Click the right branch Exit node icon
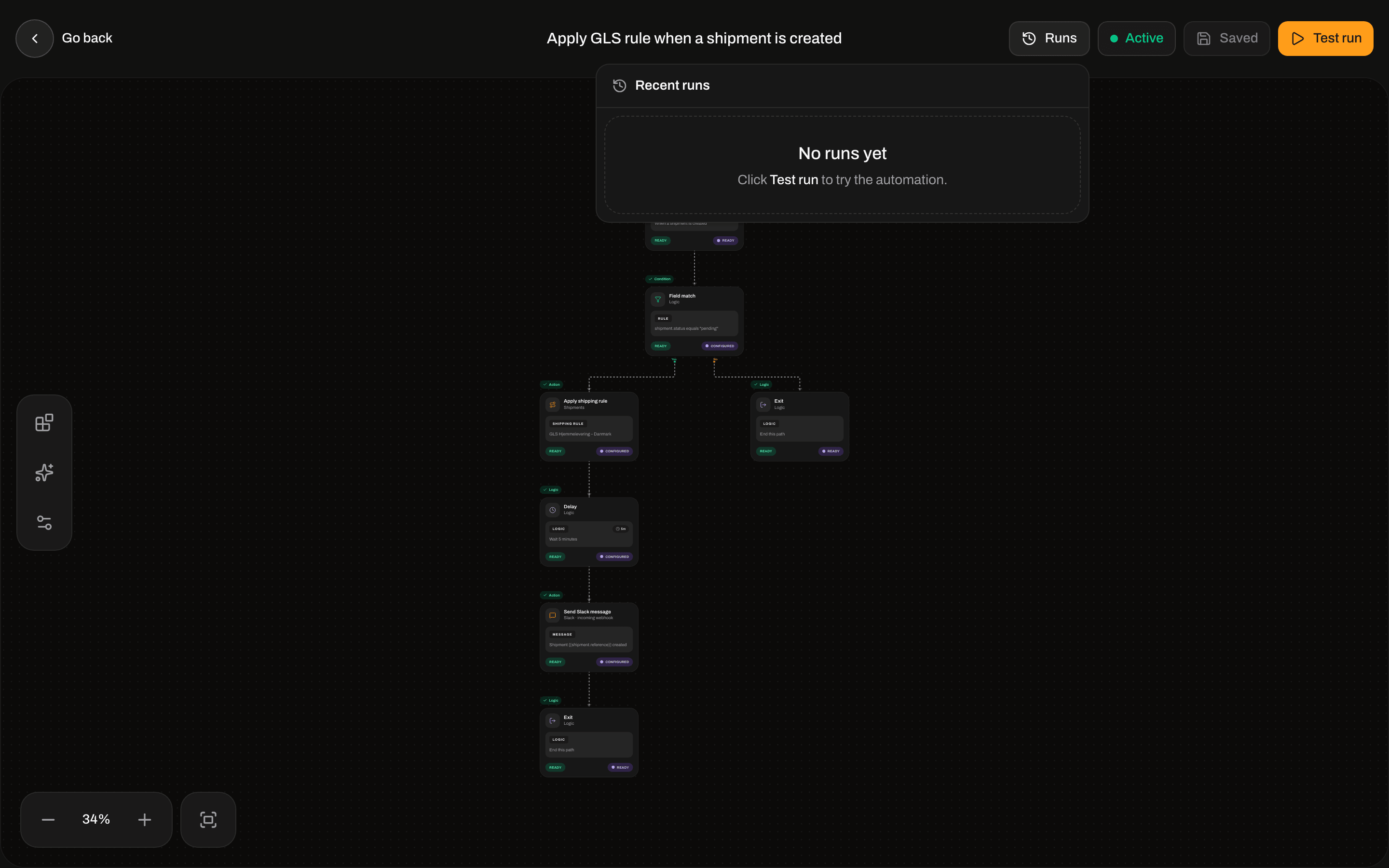Image resolution: width=1389 pixels, height=868 pixels. 763,405
